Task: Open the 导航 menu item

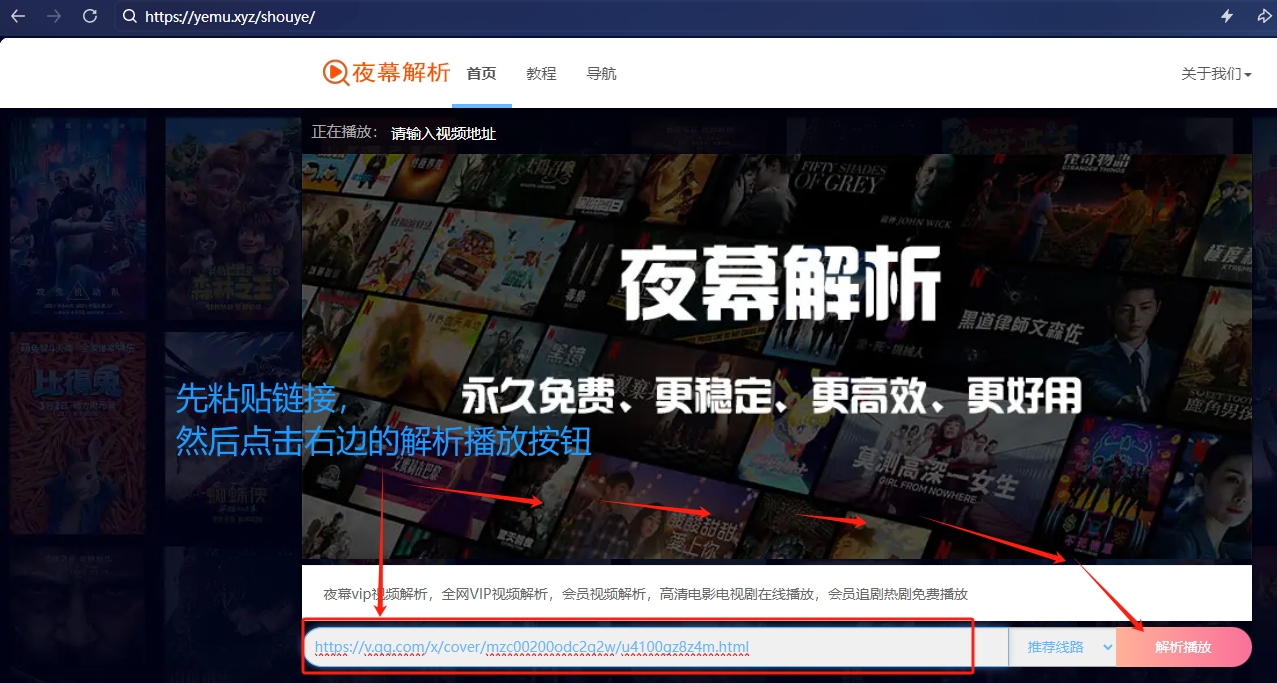Action: tap(601, 73)
